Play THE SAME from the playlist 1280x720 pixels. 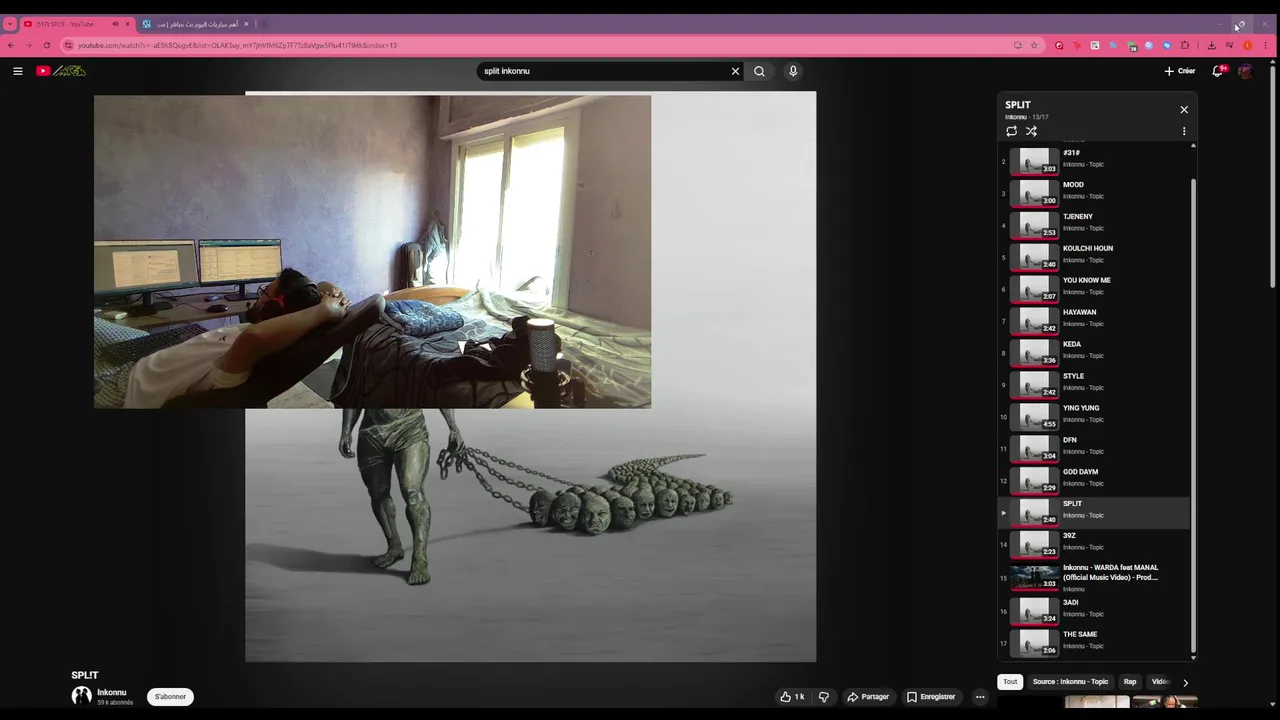(x=1095, y=642)
